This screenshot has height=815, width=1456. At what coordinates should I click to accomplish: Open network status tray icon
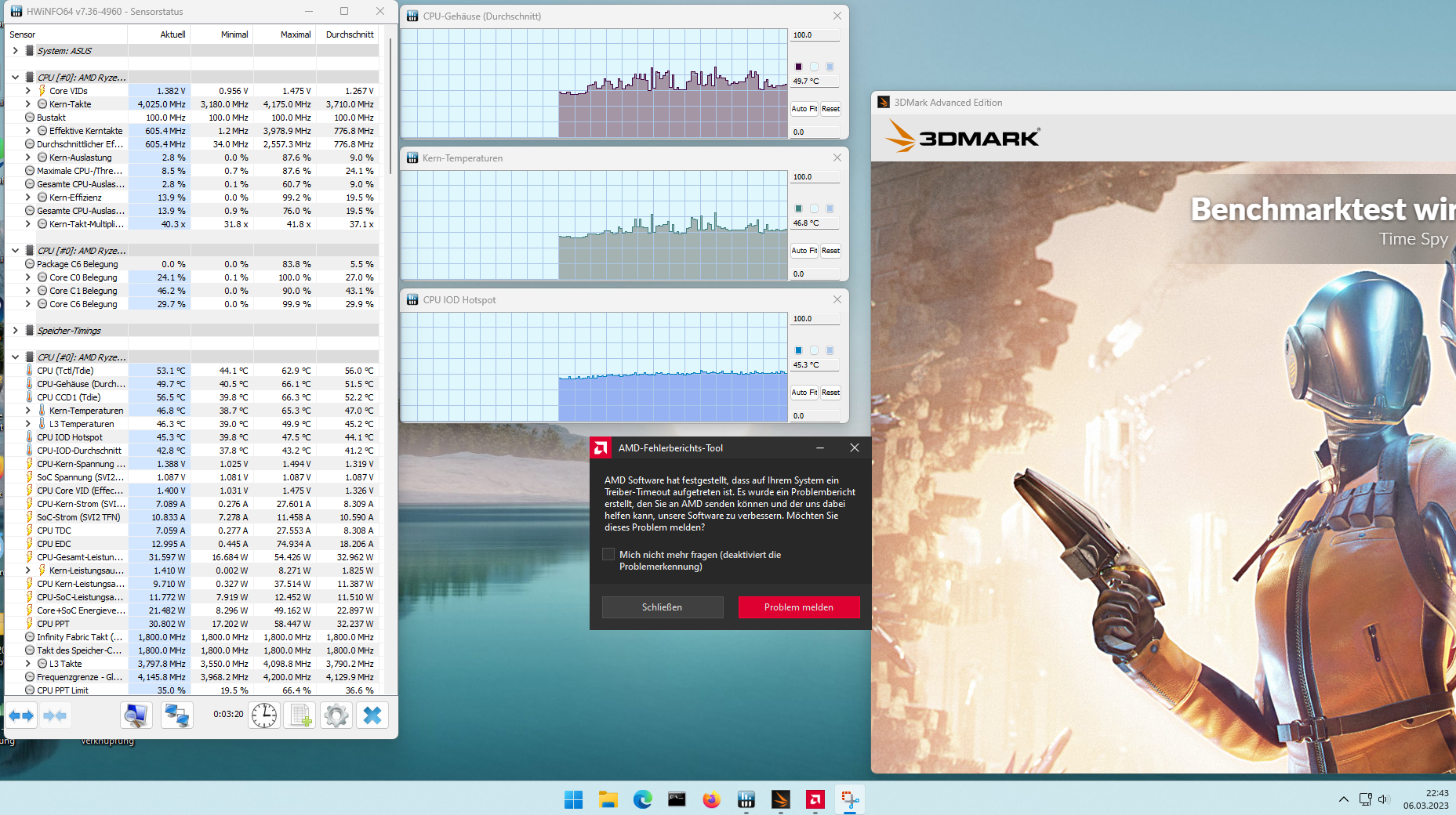pos(1366,799)
